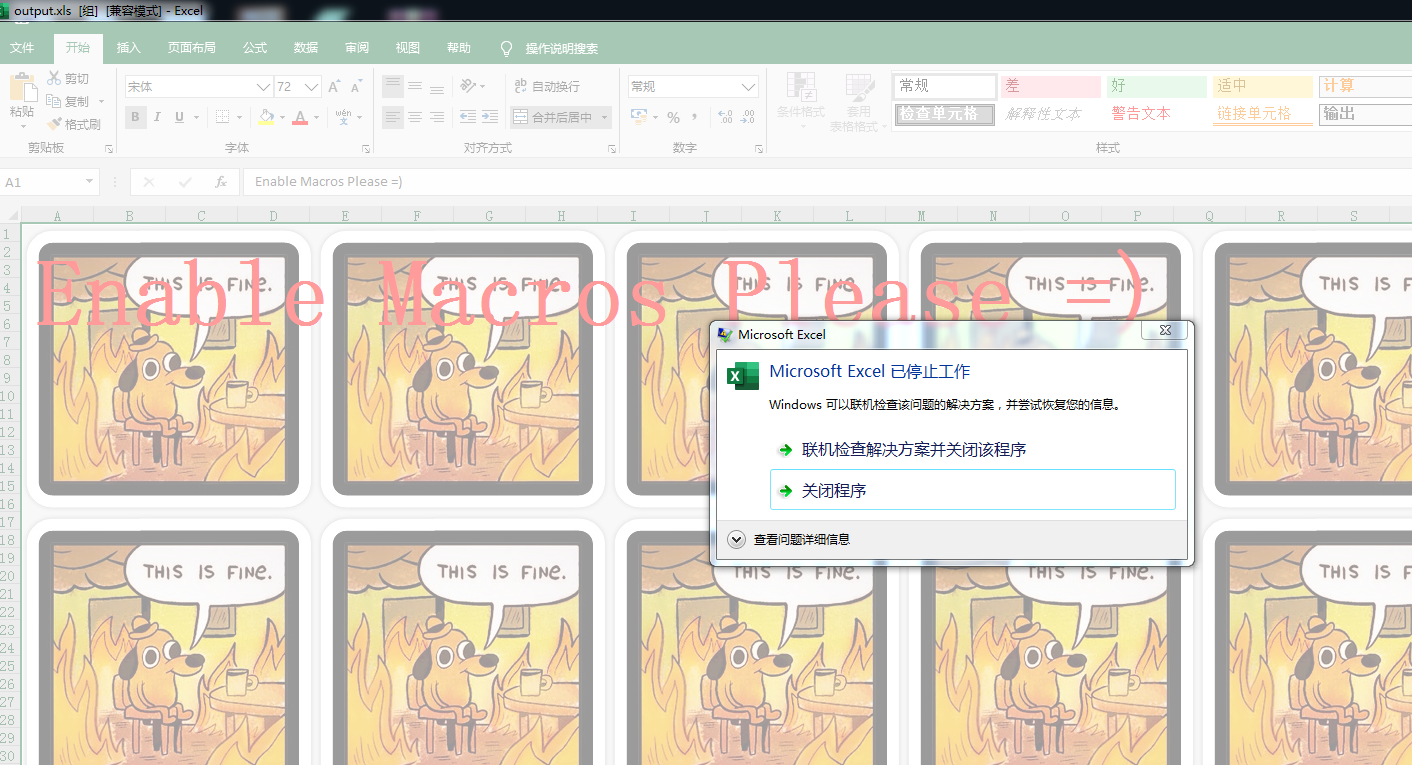Cancel formula entry with the X icon

[149, 182]
